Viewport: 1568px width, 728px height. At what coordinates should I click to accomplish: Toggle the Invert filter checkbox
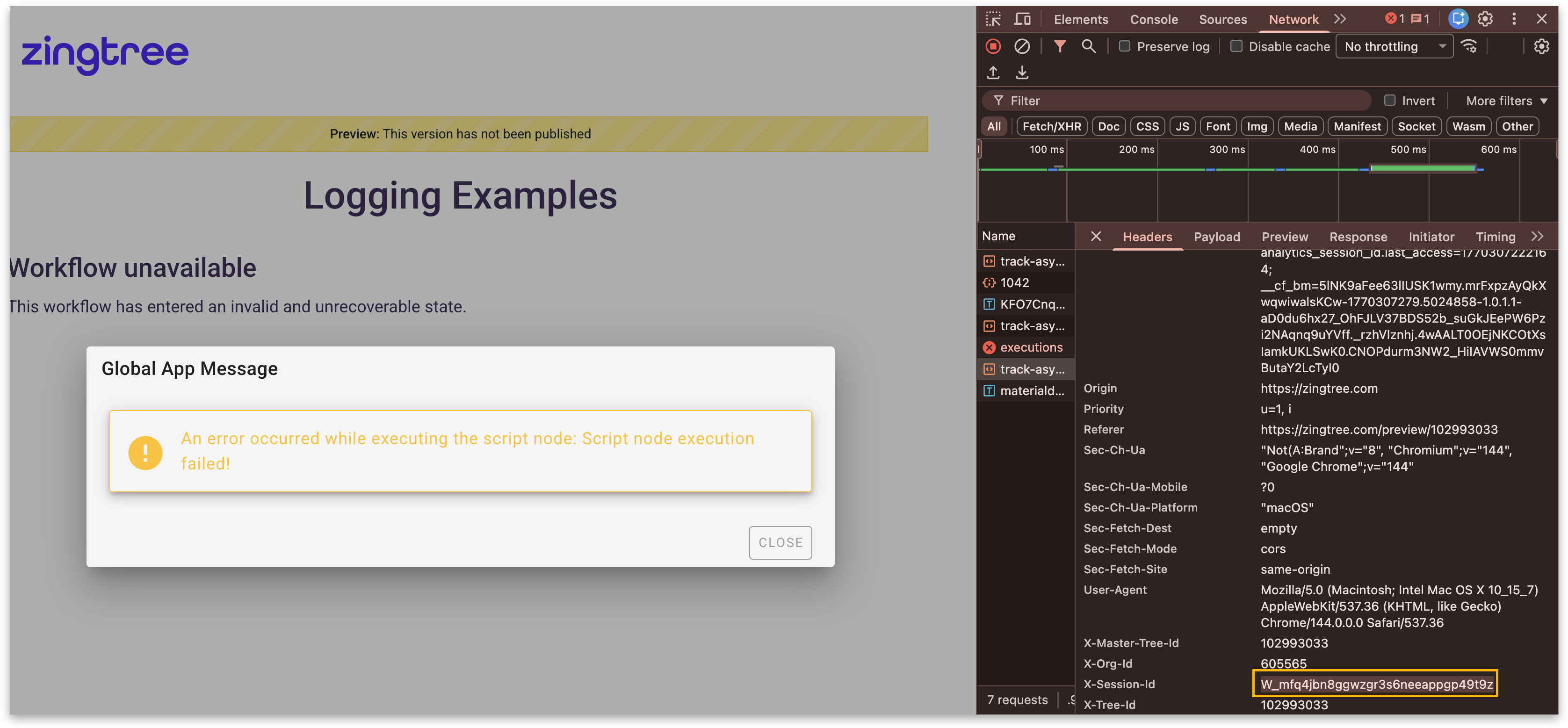pos(1390,101)
